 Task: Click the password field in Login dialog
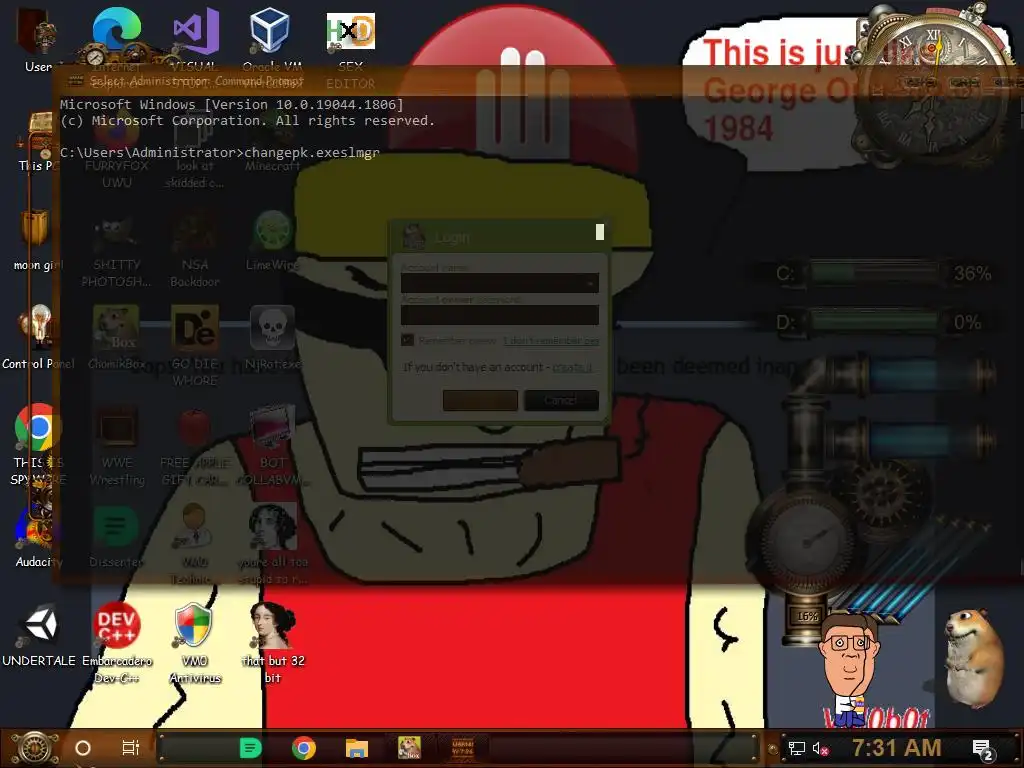tap(500, 315)
